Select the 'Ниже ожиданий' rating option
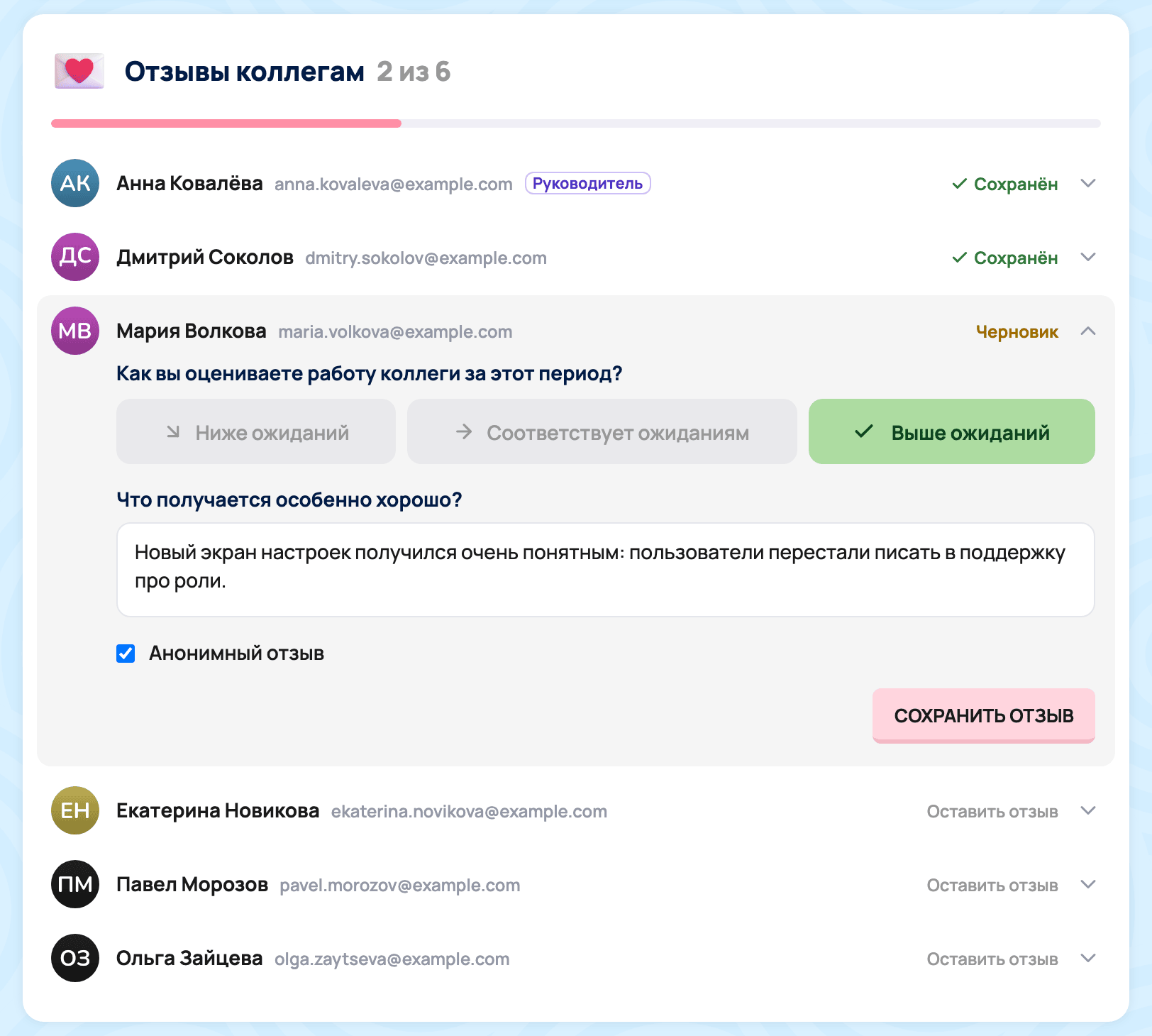 (256, 431)
